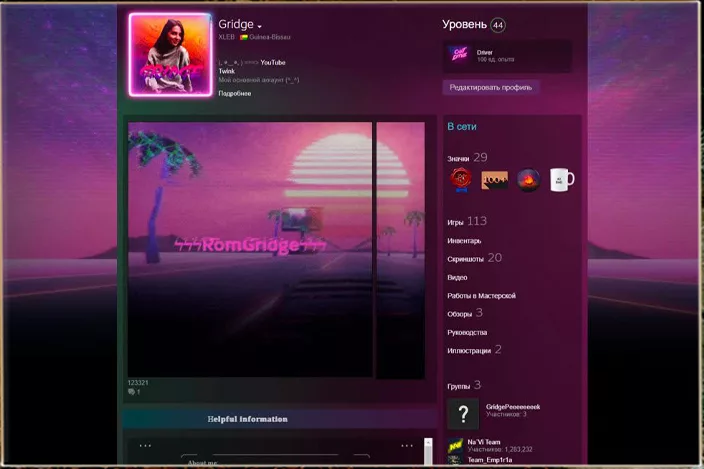Viewport: 704px width, 469px height.
Task: Open the RomGridge featured artwork image
Action: [x=250, y=250]
